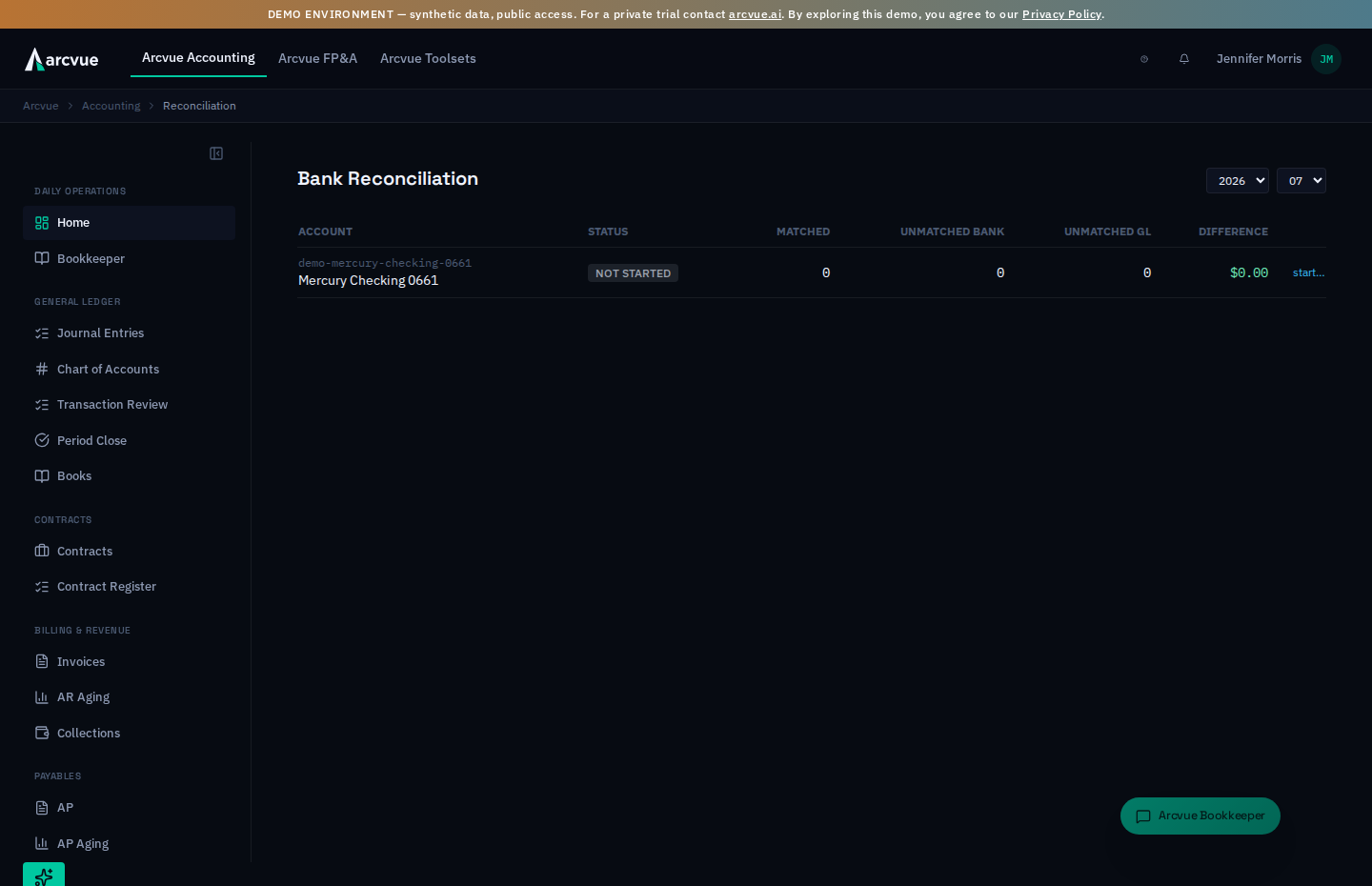Open the notifications bell
1372x886 pixels.
click(x=1184, y=59)
